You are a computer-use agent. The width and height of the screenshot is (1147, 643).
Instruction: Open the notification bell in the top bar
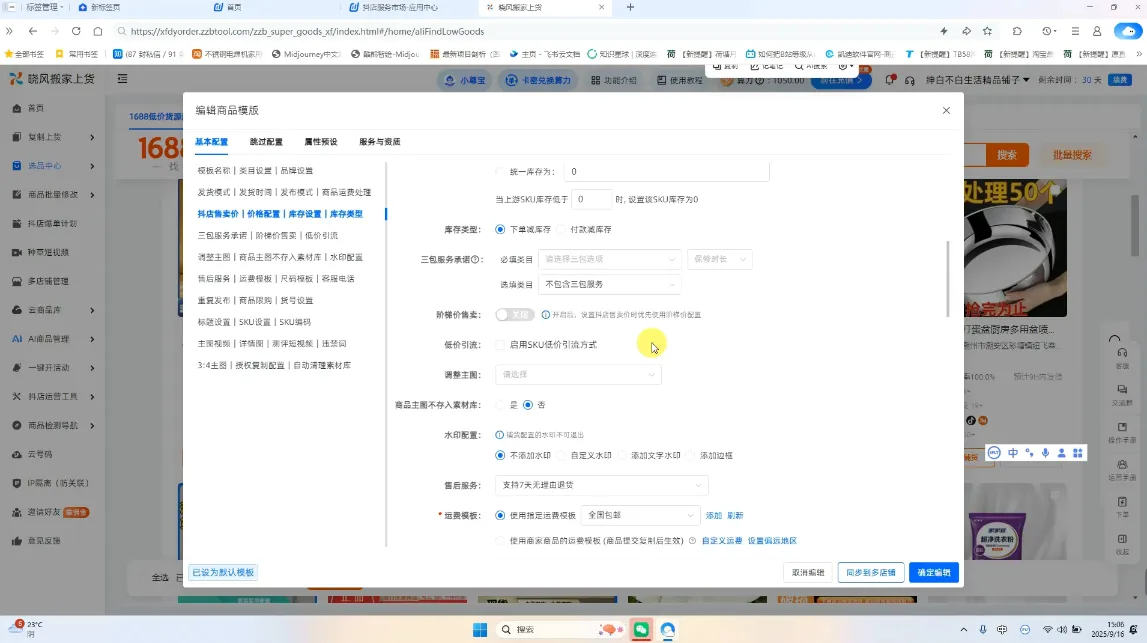pyautogui.click(x=888, y=80)
